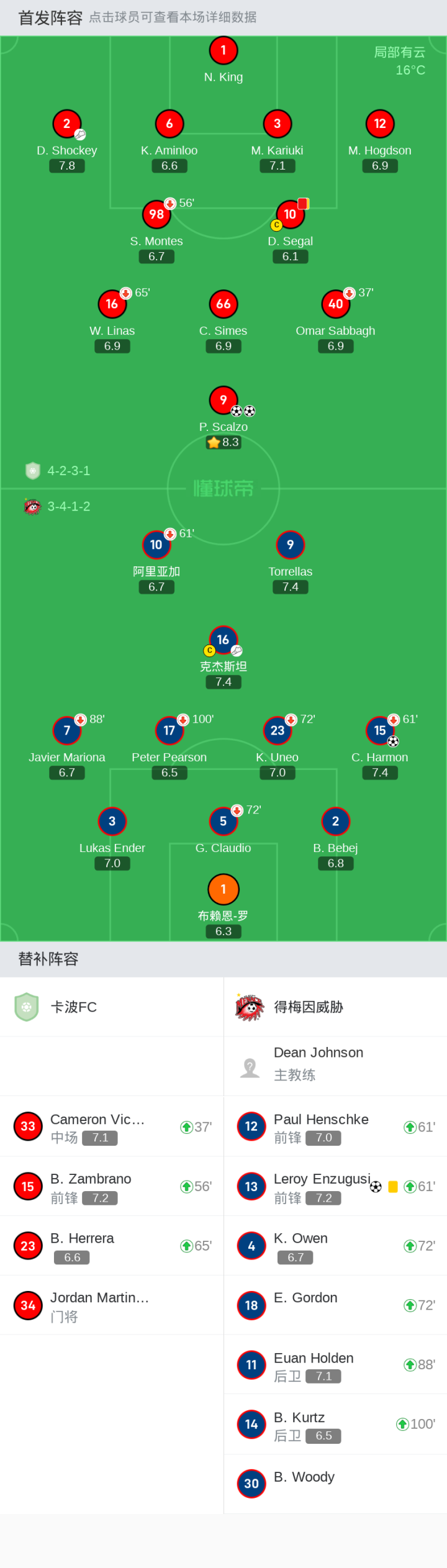This screenshot has height=1568, width=447.
Task: Open Jordan Martin… goalkeeper substitute row
Action: click(112, 1305)
